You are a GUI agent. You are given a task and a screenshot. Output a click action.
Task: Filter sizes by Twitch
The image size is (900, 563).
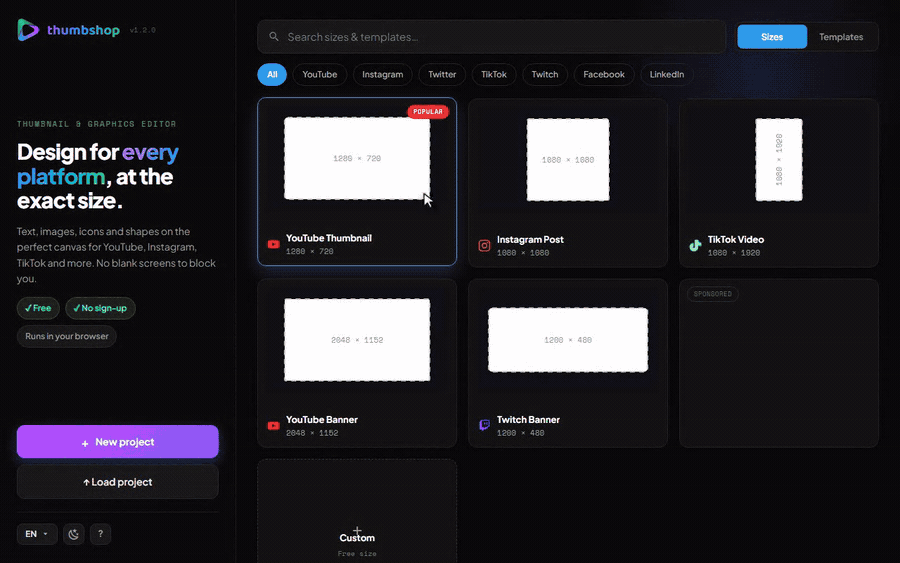tap(545, 75)
